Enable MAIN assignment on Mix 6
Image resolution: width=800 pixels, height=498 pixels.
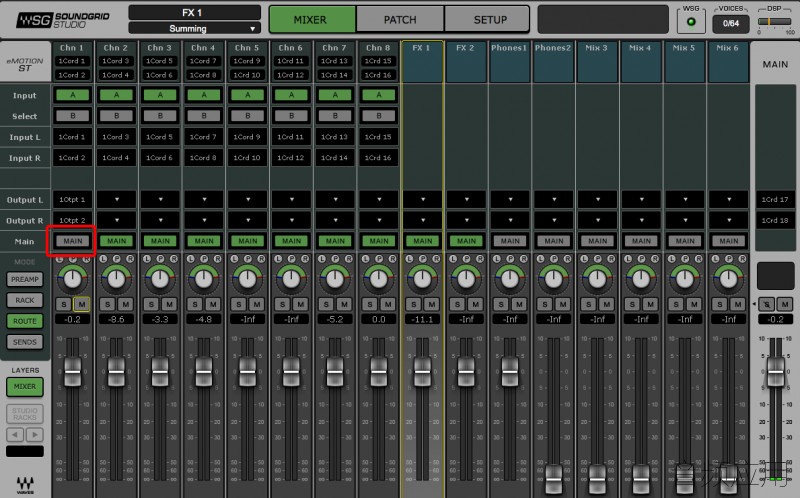(729, 241)
